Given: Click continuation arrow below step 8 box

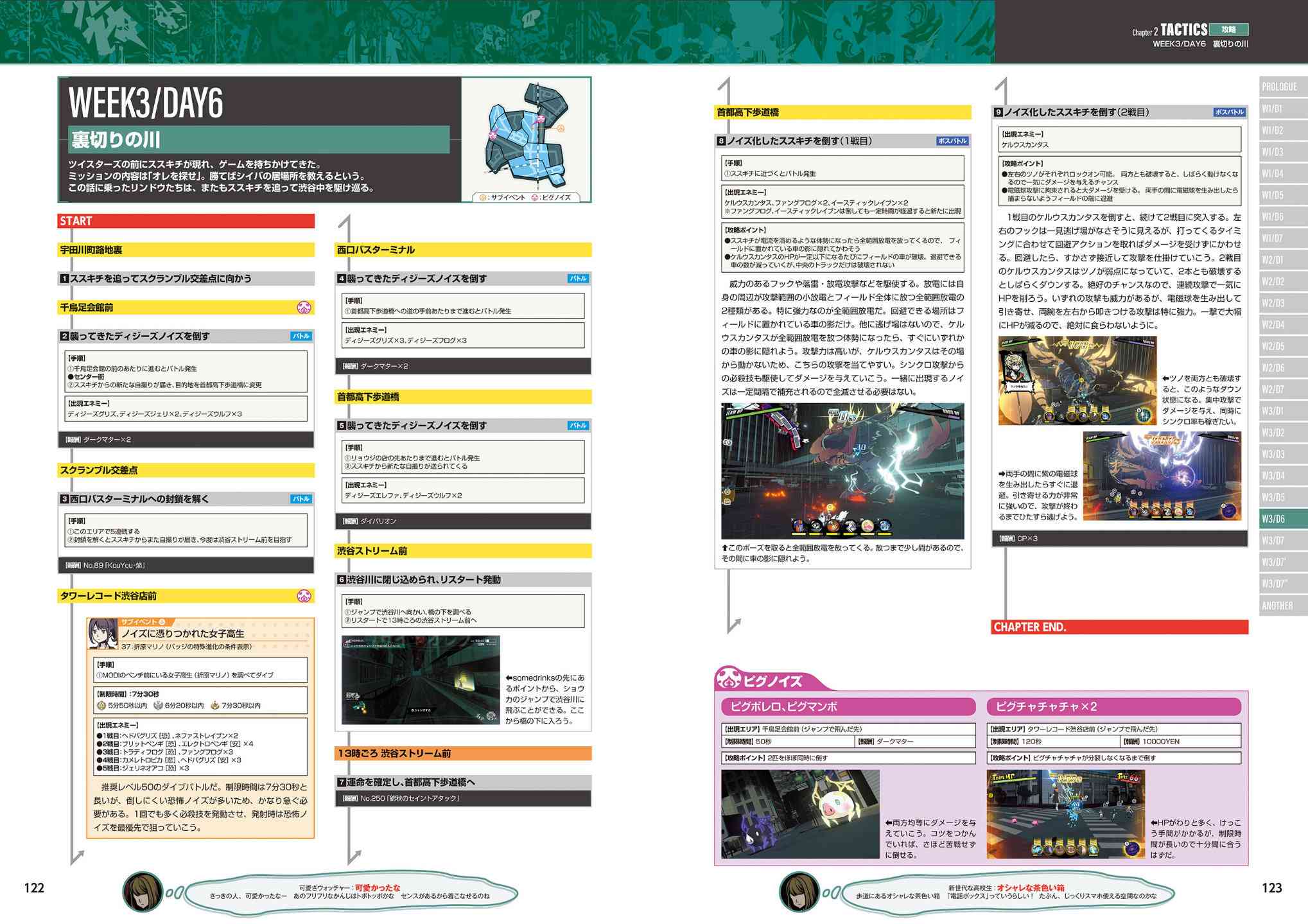Looking at the screenshot, I should point(734,624).
